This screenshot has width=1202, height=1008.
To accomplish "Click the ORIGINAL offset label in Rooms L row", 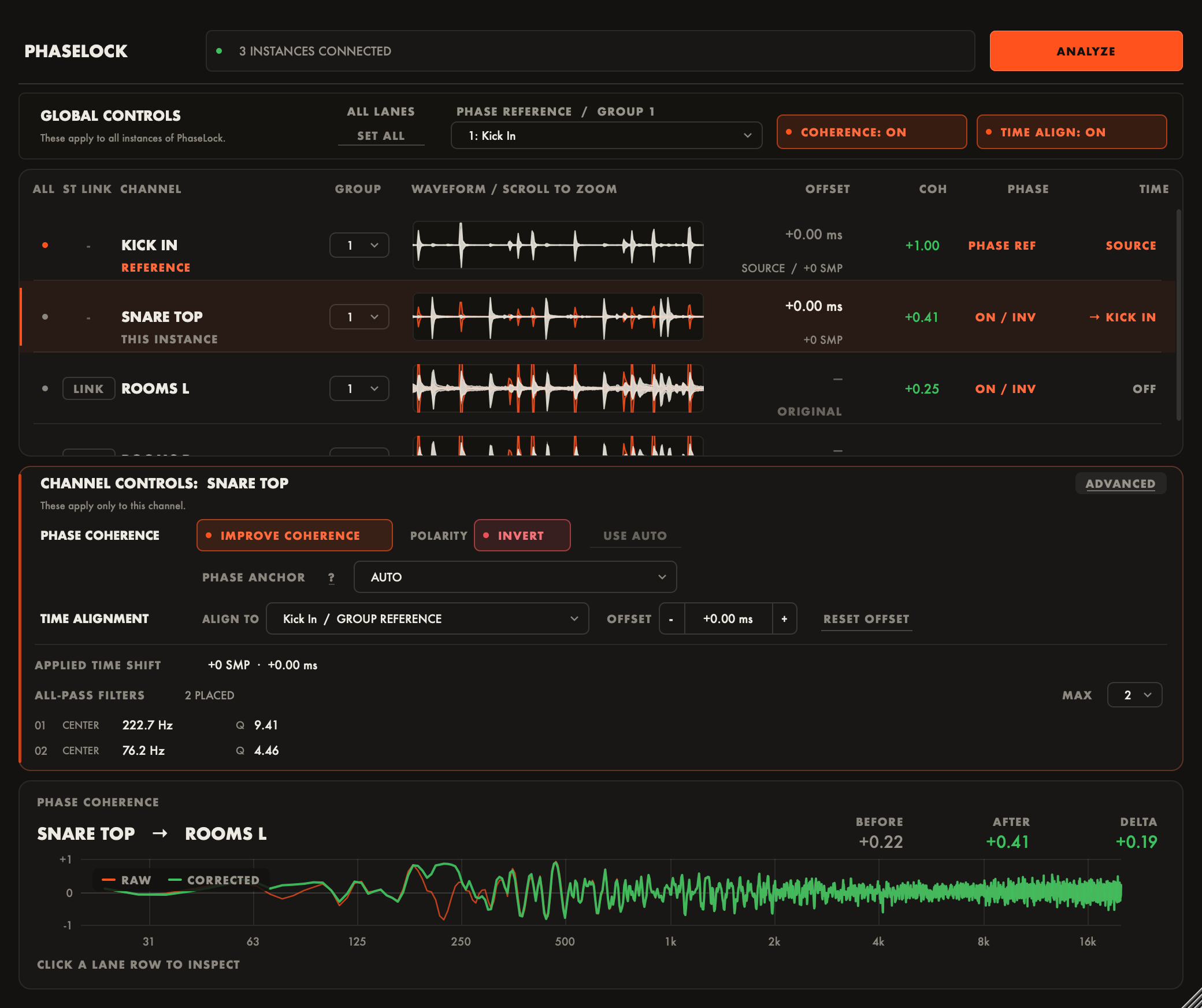I will click(x=809, y=412).
